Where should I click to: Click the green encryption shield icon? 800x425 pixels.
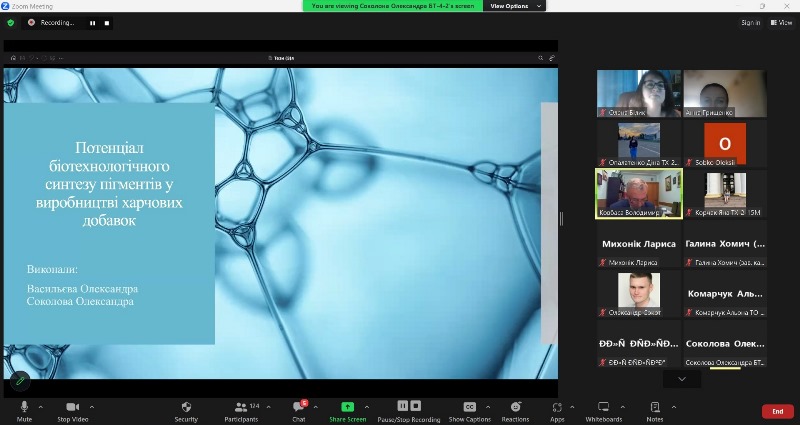pos(11,22)
